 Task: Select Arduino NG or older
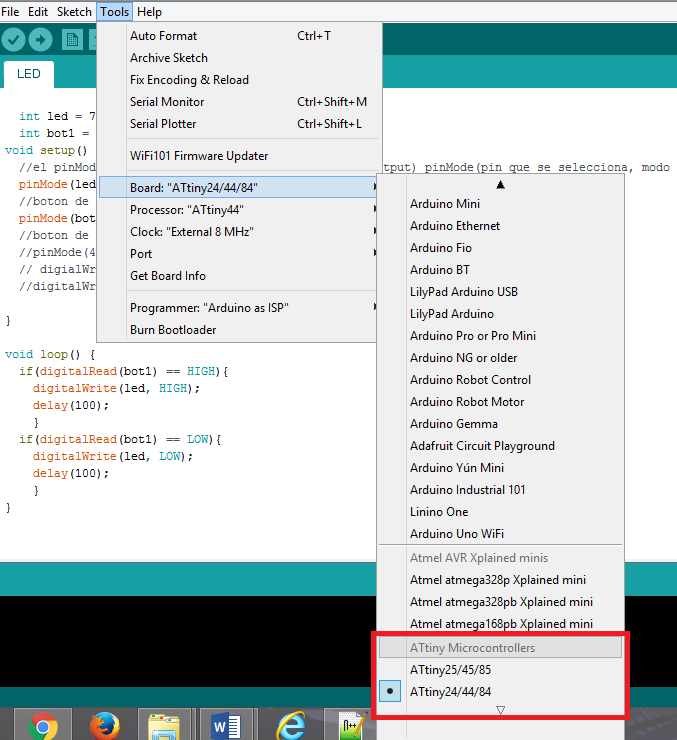(501, 358)
